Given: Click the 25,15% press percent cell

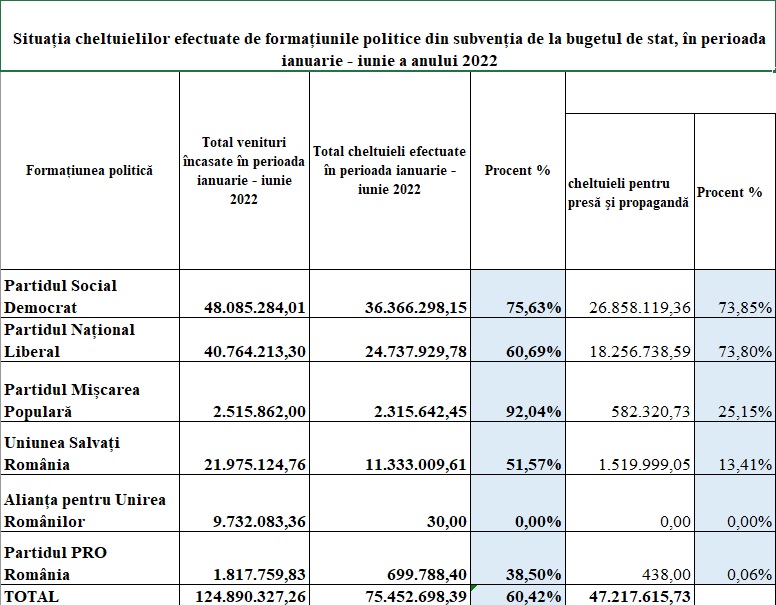Looking at the screenshot, I should (735, 392).
